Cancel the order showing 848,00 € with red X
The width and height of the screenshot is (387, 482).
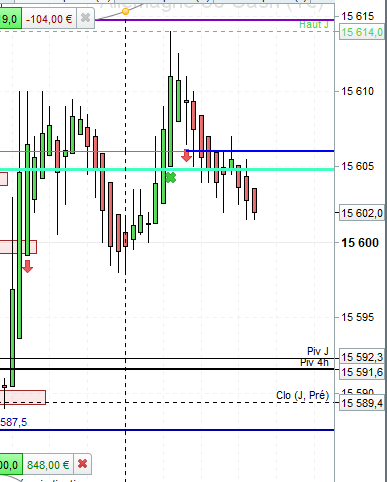pyautogui.click(x=82, y=464)
